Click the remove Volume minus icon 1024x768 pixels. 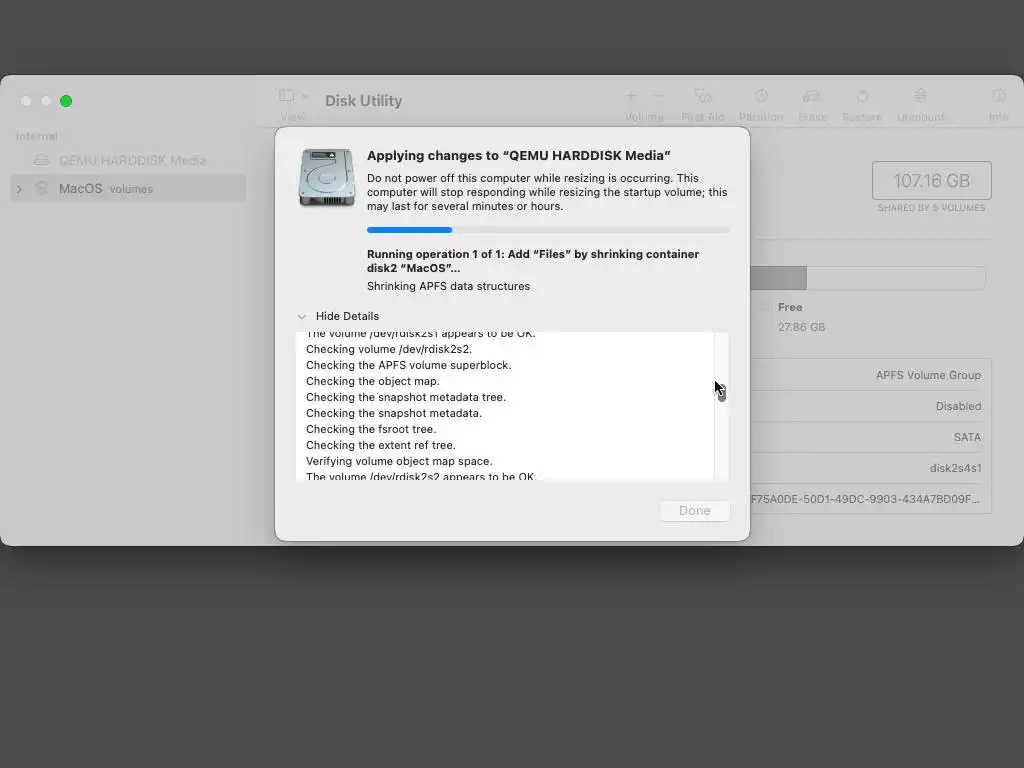[x=658, y=96]
